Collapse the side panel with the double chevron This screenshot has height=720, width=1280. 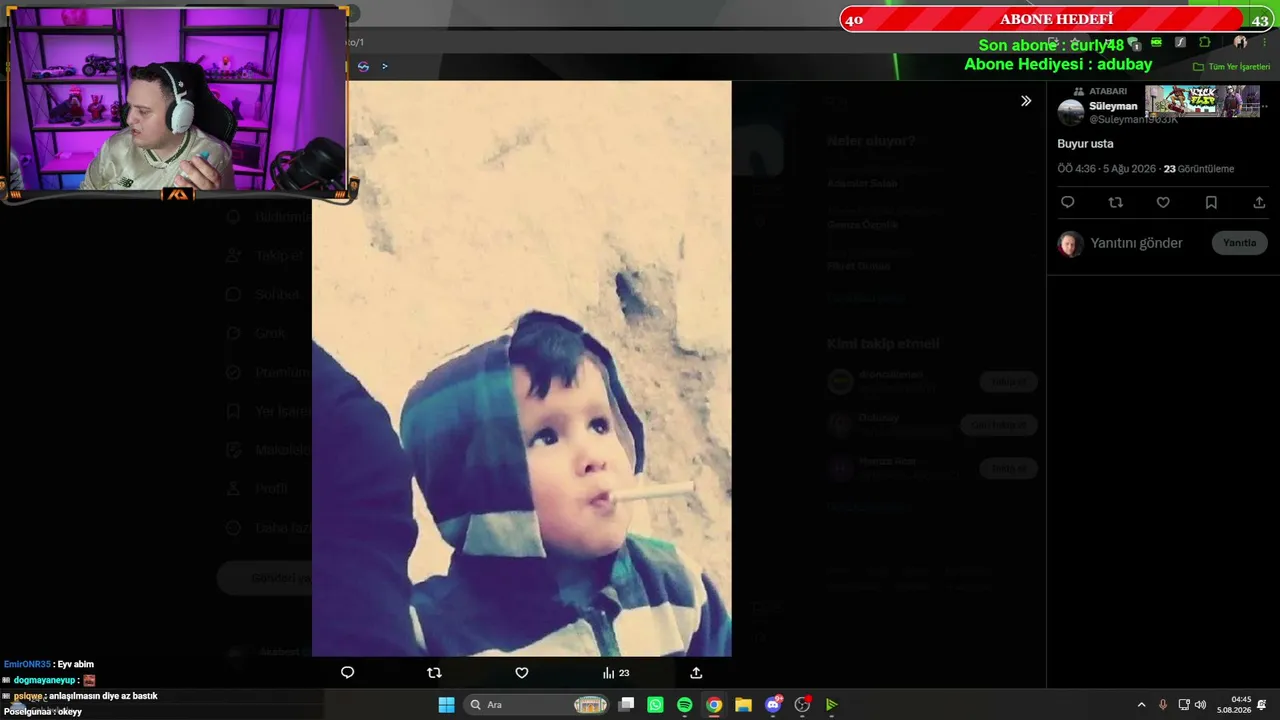pyautogui.click(x=1026, y=101)
